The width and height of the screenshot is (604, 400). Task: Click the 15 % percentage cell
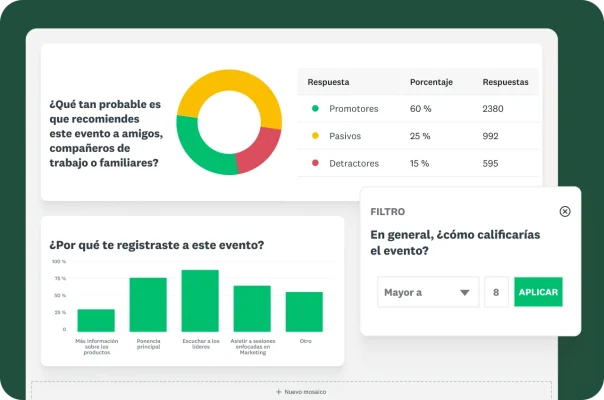(x=419, y=163)
